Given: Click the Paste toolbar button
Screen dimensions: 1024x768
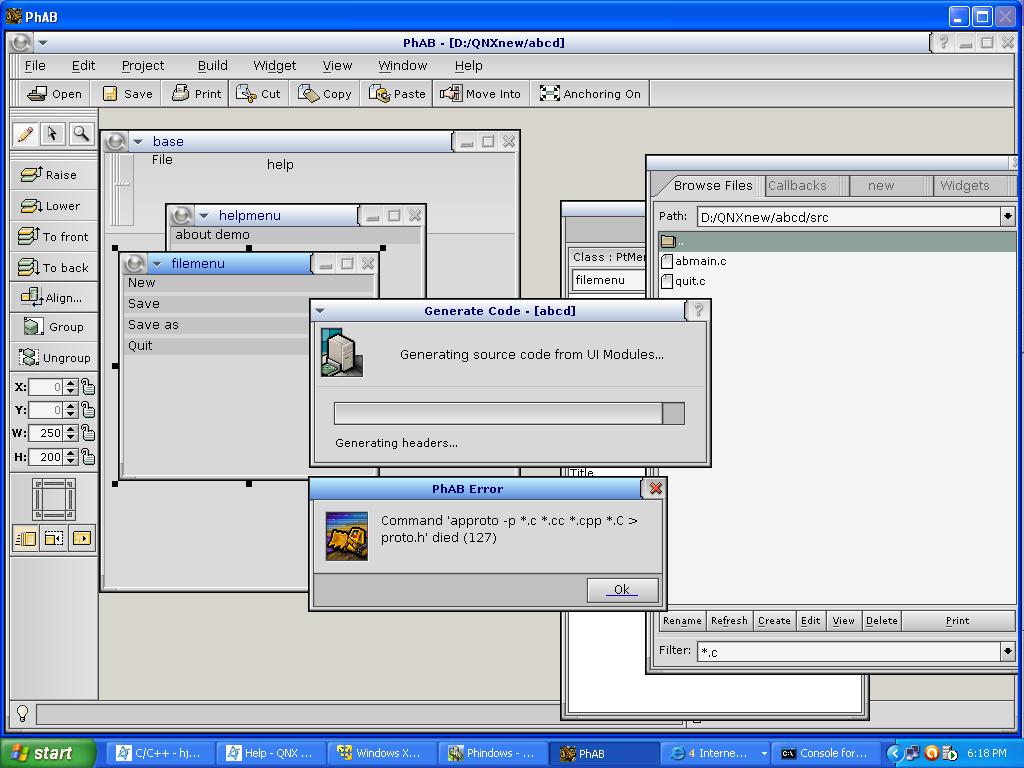Looking at the screenshot, I should tap(397, 94).
